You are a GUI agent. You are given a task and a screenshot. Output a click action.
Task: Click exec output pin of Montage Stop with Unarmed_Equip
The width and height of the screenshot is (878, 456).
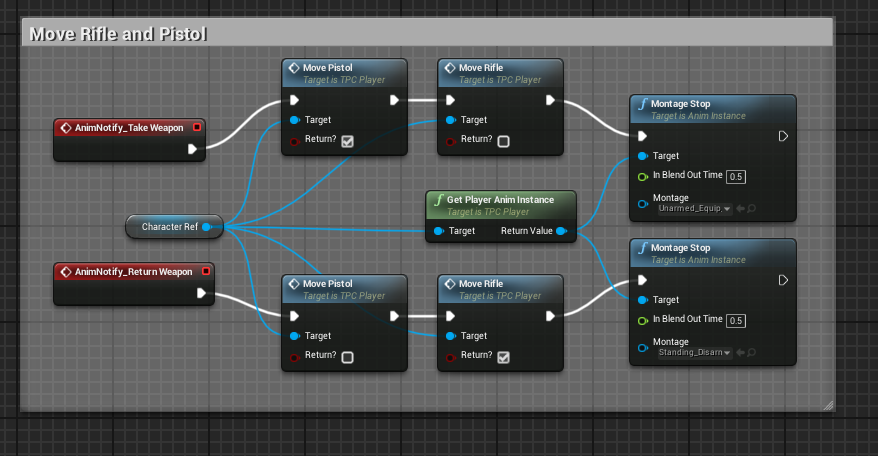(x=783, y=136)
